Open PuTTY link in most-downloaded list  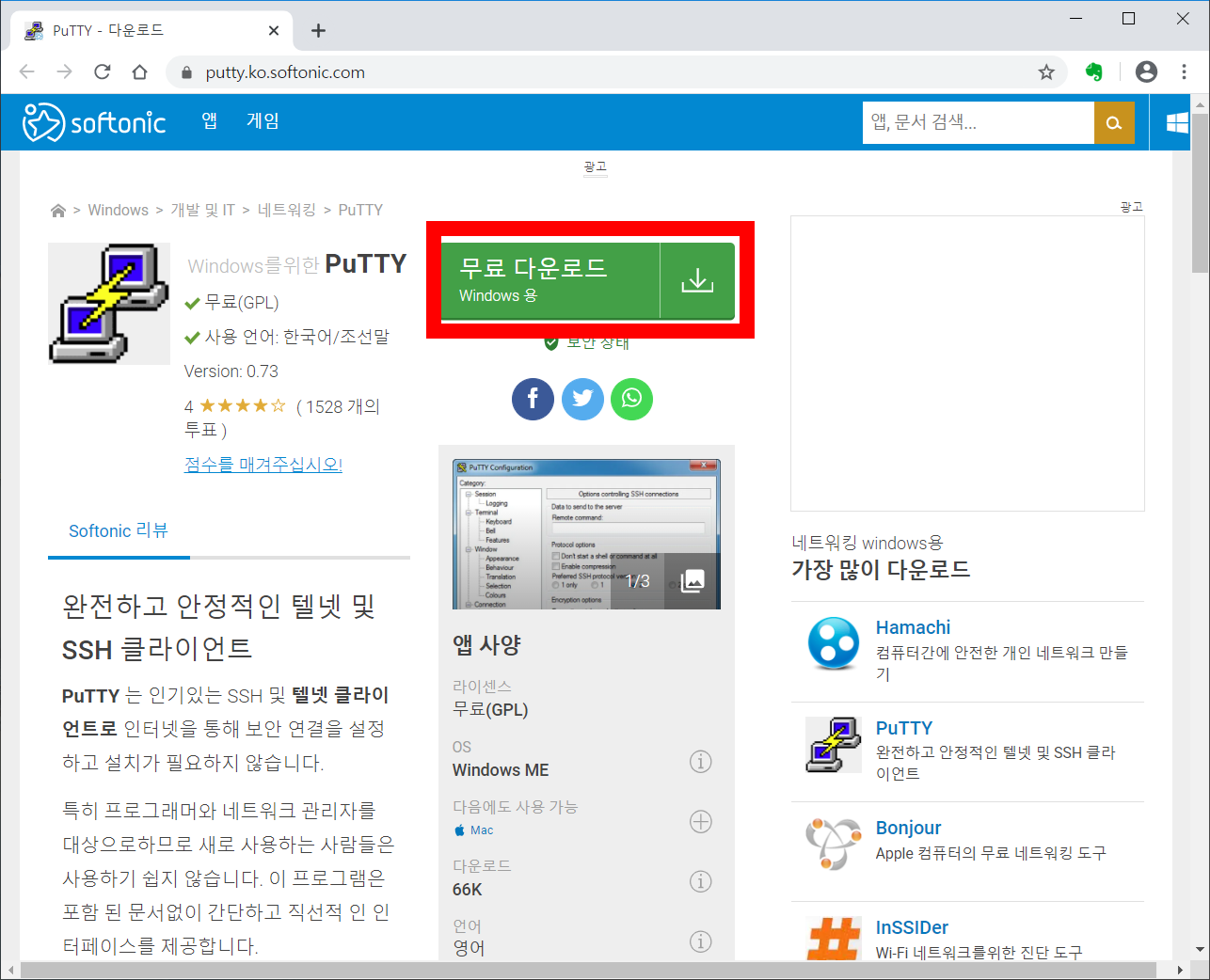coord(904,728)
